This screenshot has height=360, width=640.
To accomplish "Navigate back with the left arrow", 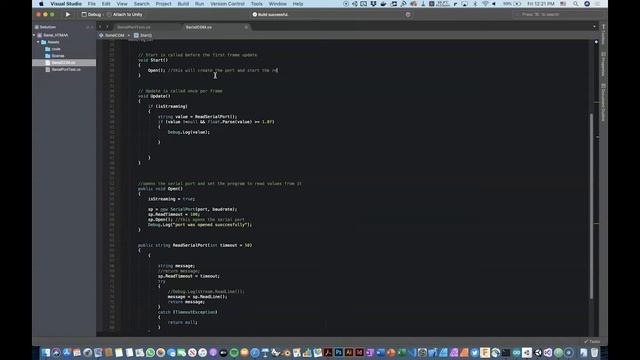I will point(100,27).
